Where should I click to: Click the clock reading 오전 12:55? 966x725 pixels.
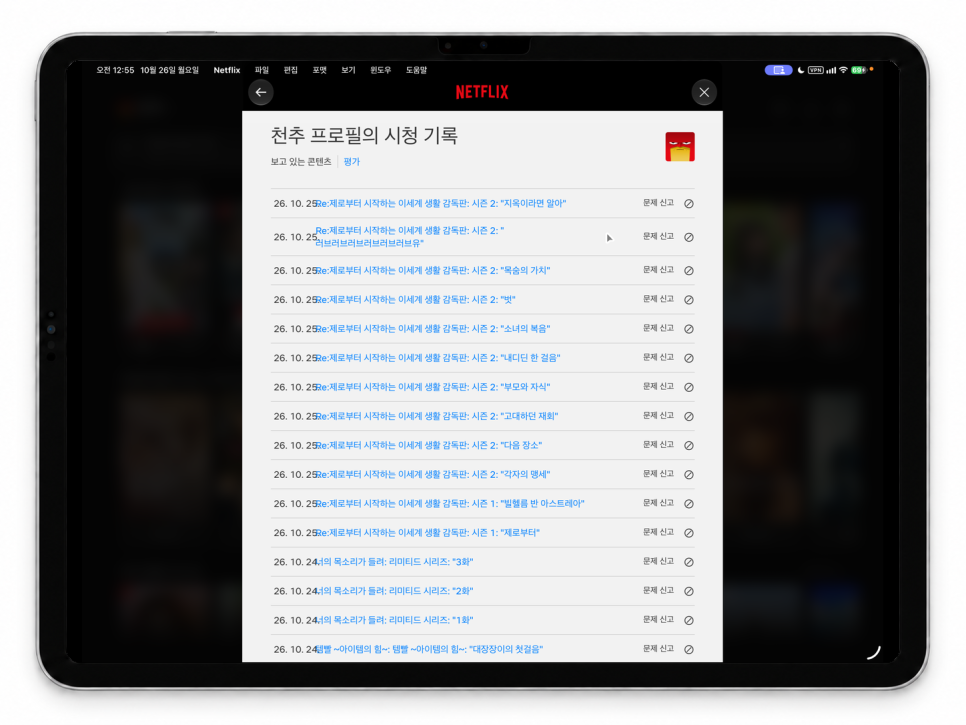[x=115, y=70]
